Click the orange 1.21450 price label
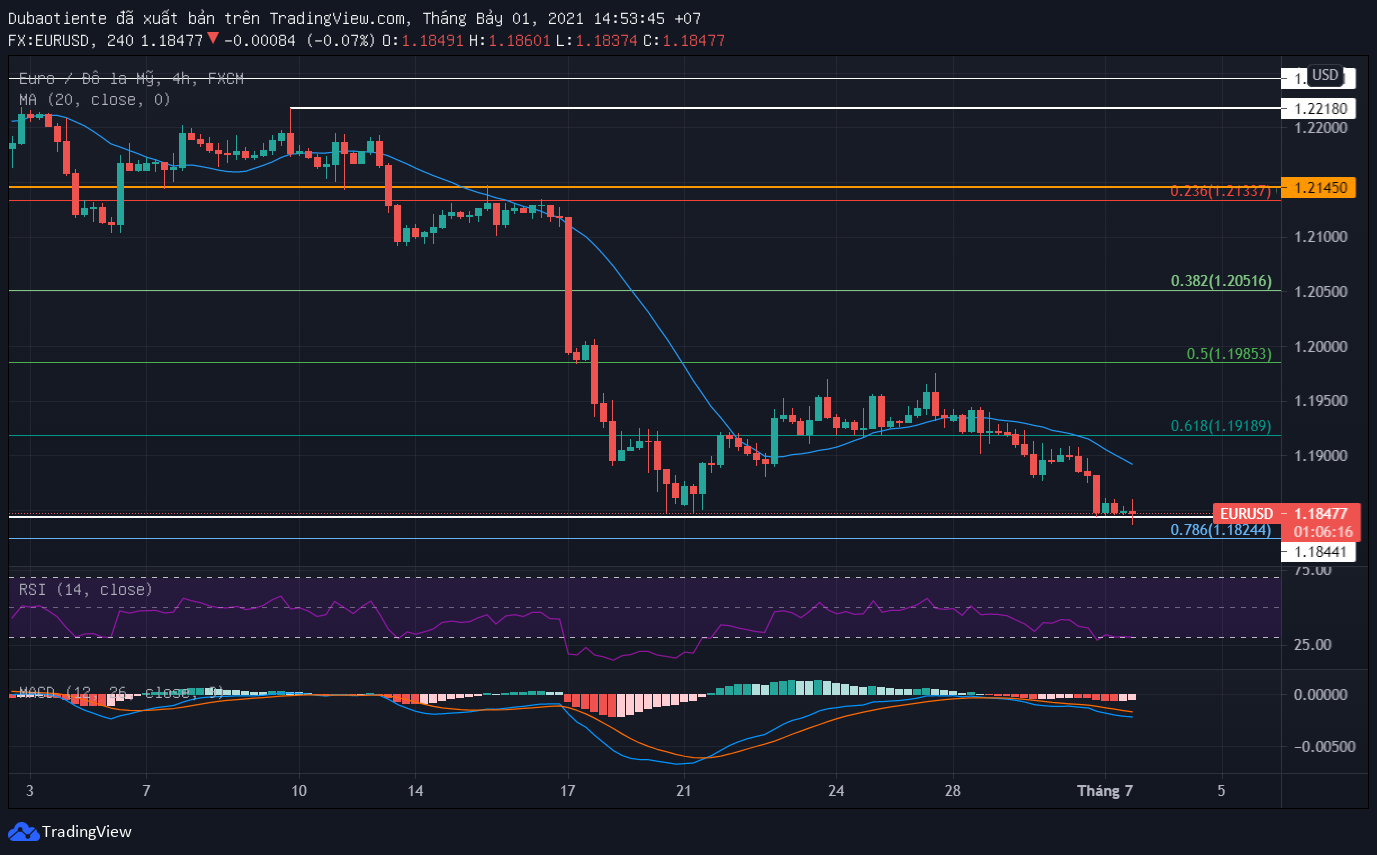 (x=1319, y=187)
